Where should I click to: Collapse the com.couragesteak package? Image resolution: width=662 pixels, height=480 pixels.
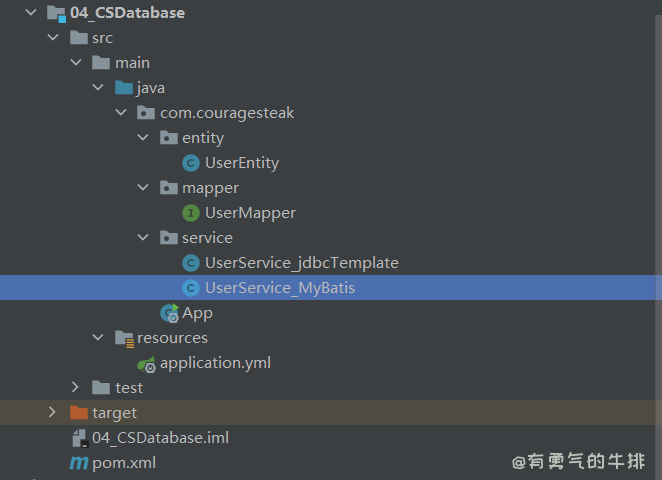pyautogui.click(x=121, y=113)
